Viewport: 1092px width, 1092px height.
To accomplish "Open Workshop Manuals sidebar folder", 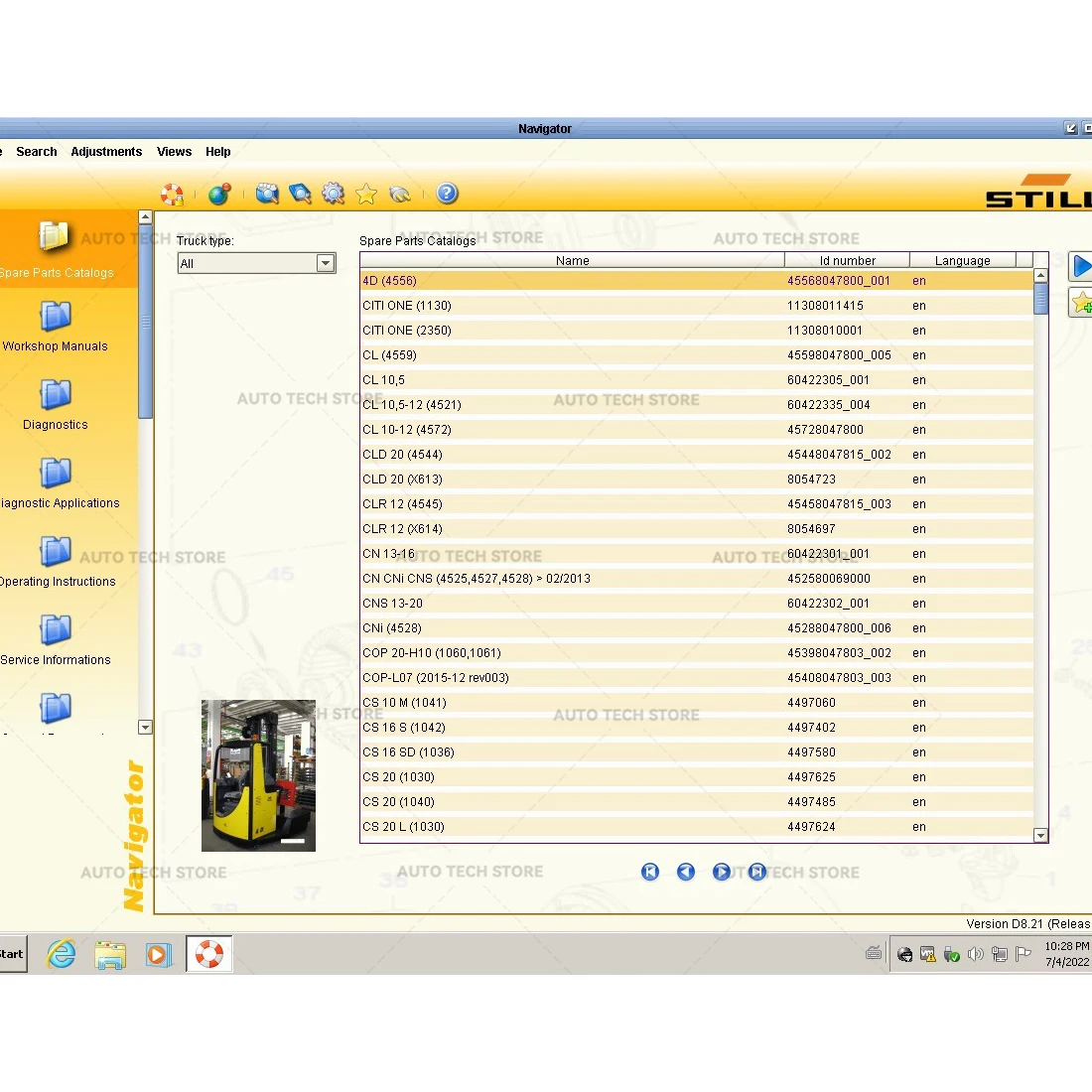I will [55, 326].
